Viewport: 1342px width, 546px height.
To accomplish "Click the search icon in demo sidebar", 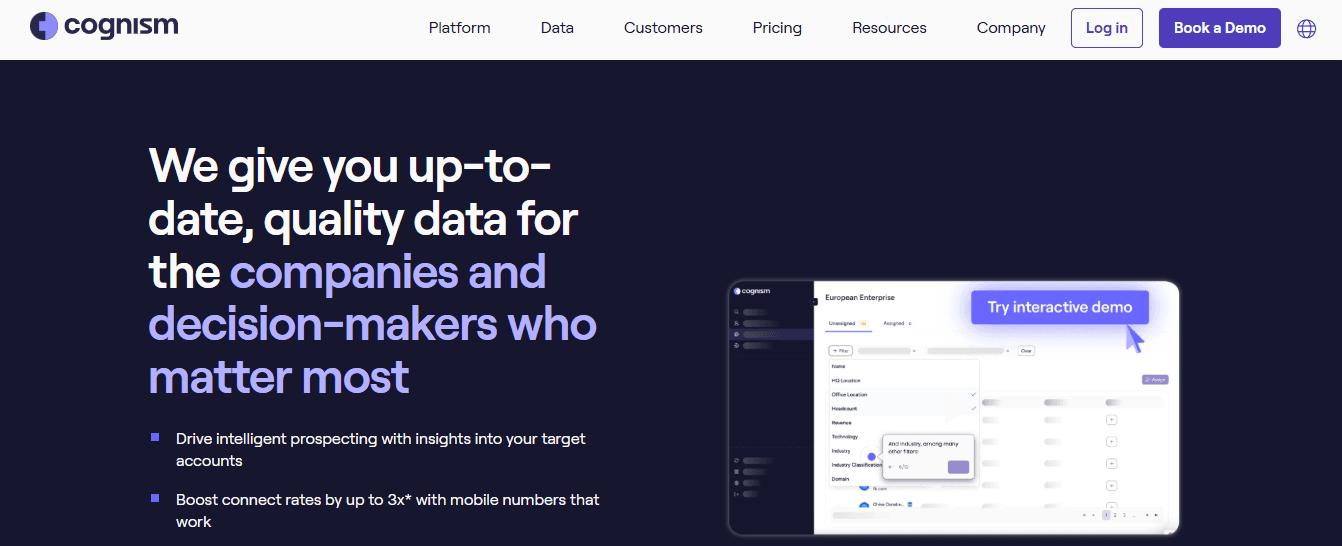I will point(736,312).
